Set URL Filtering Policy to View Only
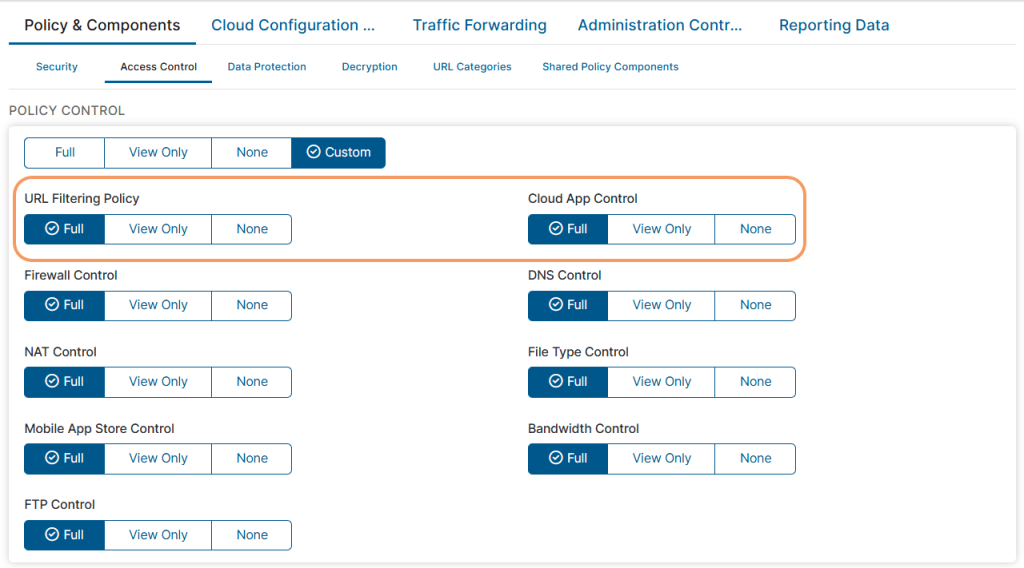Viewport: 1024px width, 568px height. click(158, 229)
